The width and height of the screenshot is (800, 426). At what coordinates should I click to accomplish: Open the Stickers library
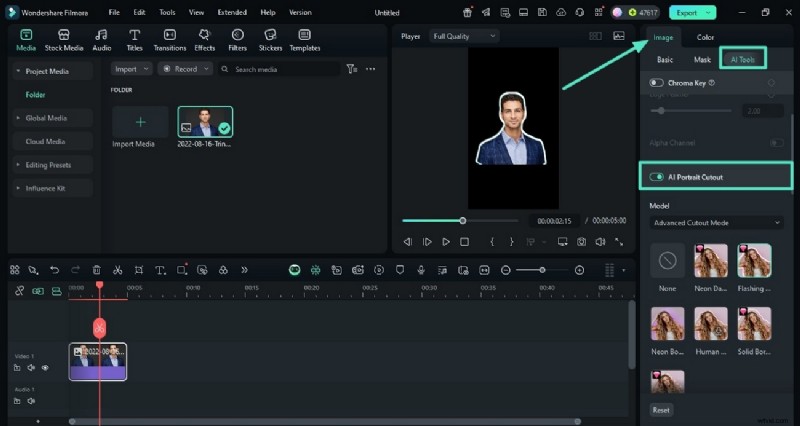tap(270, 40)
